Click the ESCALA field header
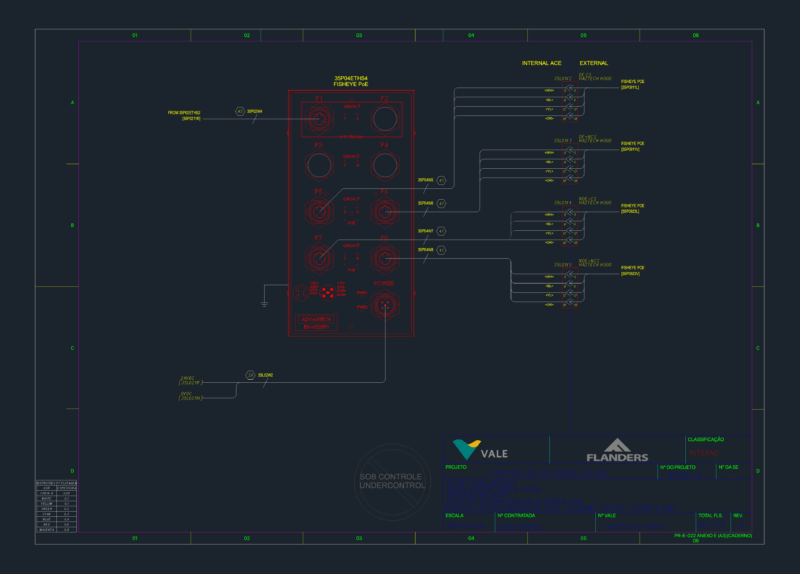 [x=455, y=516]
